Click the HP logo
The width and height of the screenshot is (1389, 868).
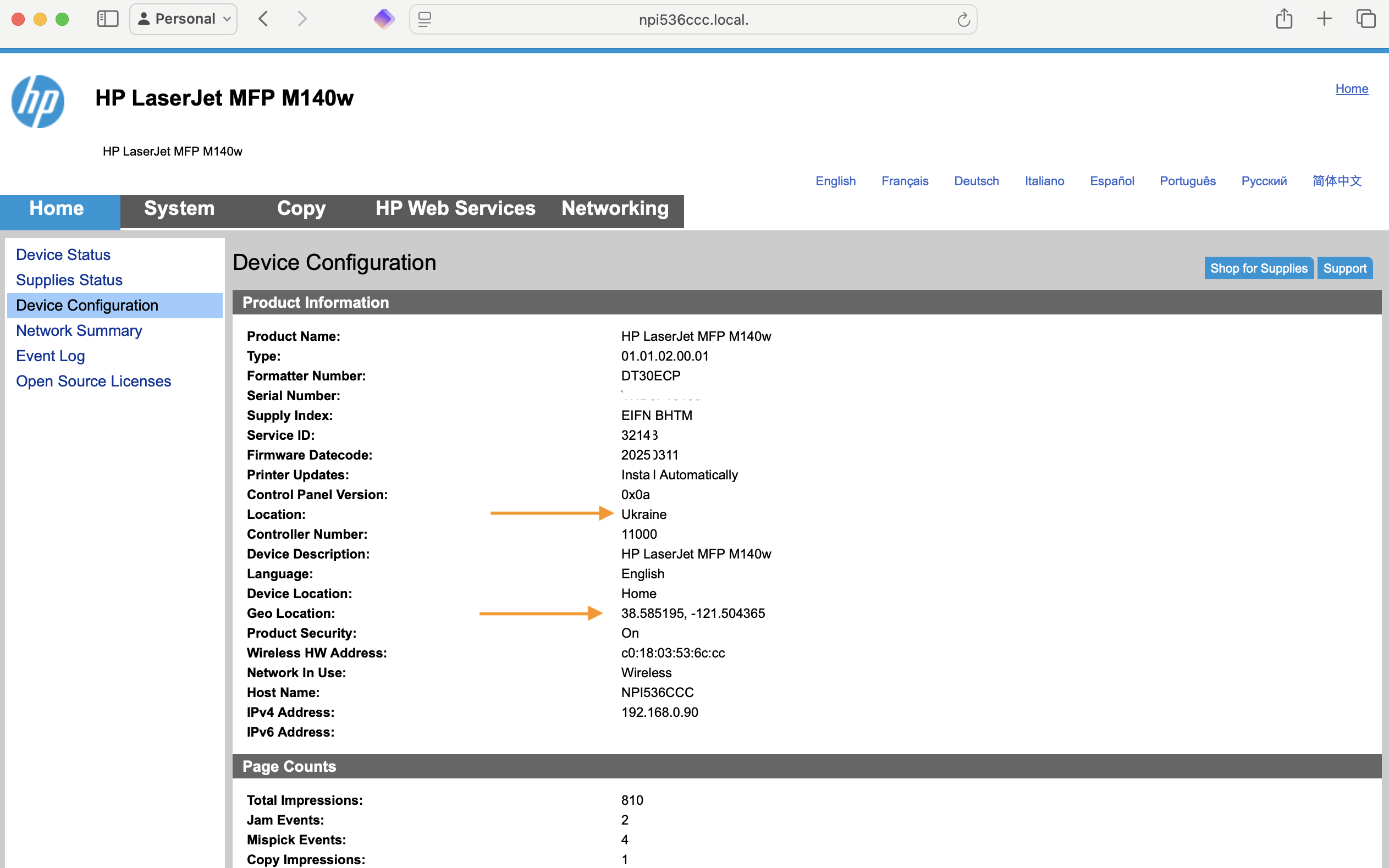click(38, 102)
